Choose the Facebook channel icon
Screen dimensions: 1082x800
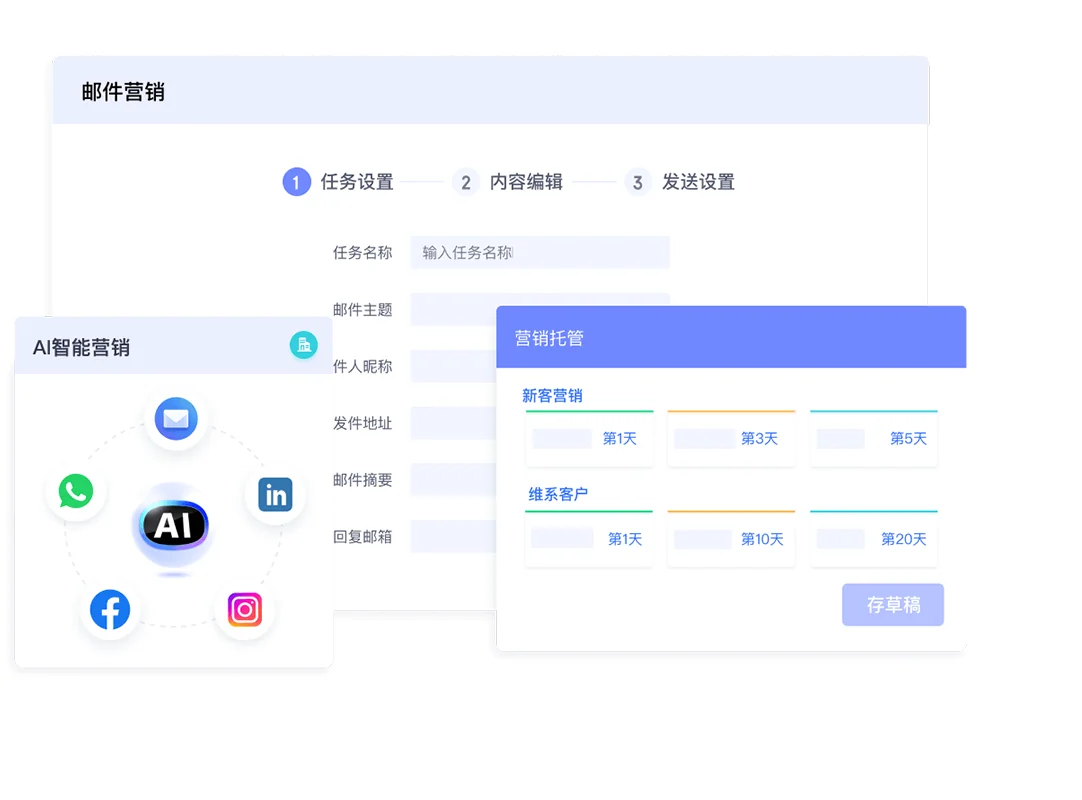[110, 609]
